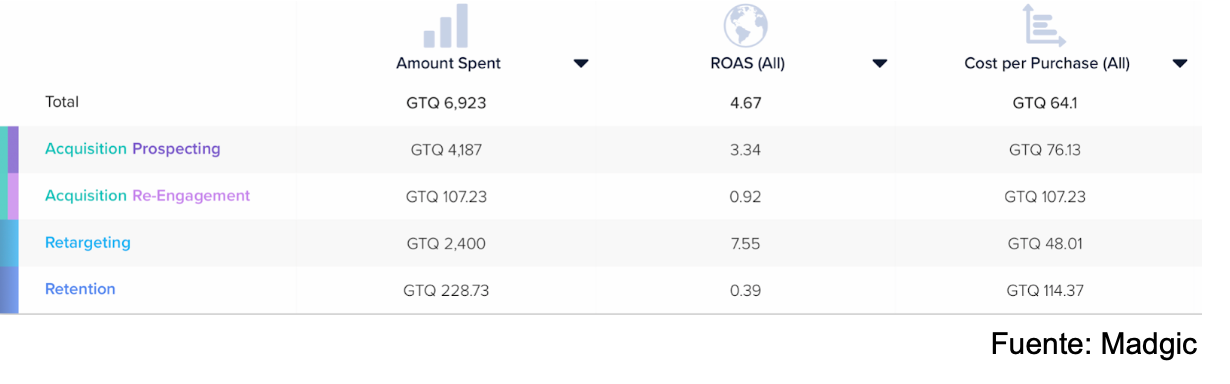Click the bar chart icon above Amount Spent

coord(446,26)
